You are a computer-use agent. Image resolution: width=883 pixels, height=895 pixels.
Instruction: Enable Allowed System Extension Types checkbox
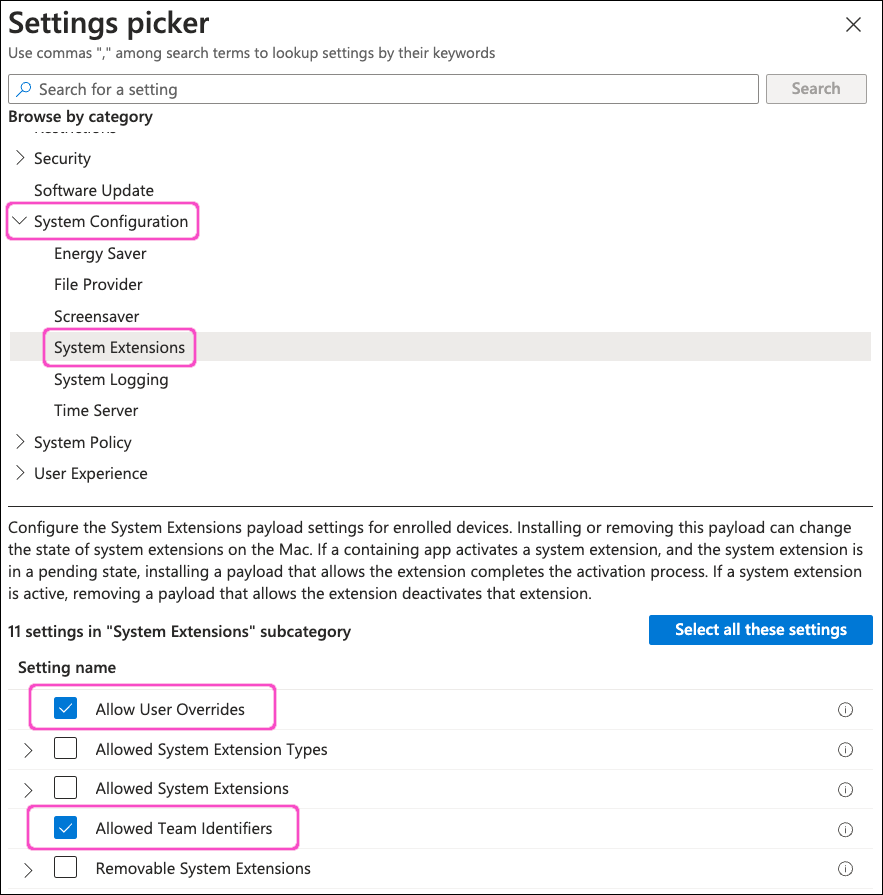[66, 749]
